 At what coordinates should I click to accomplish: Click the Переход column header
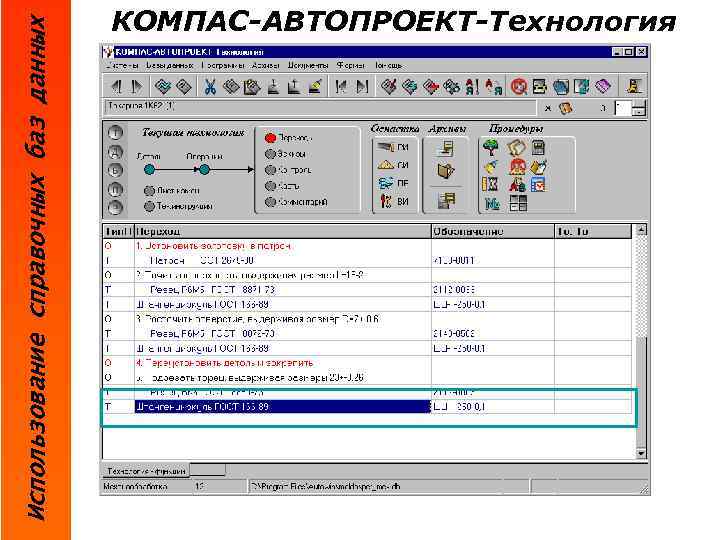[283, 231]
